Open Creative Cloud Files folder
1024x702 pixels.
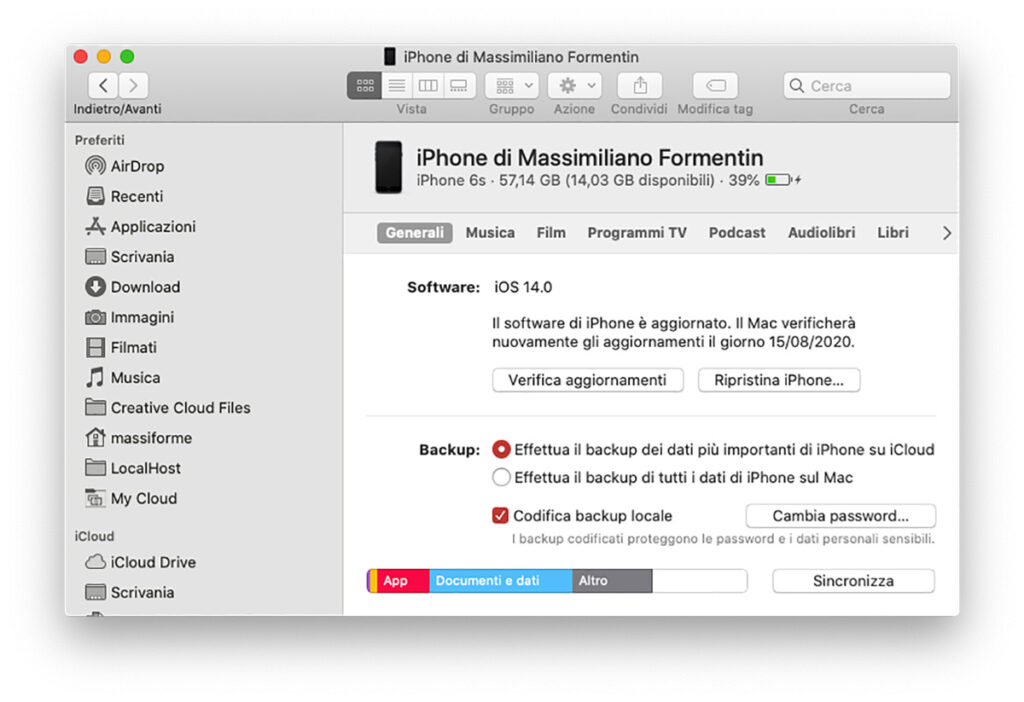tap(168, 407)
